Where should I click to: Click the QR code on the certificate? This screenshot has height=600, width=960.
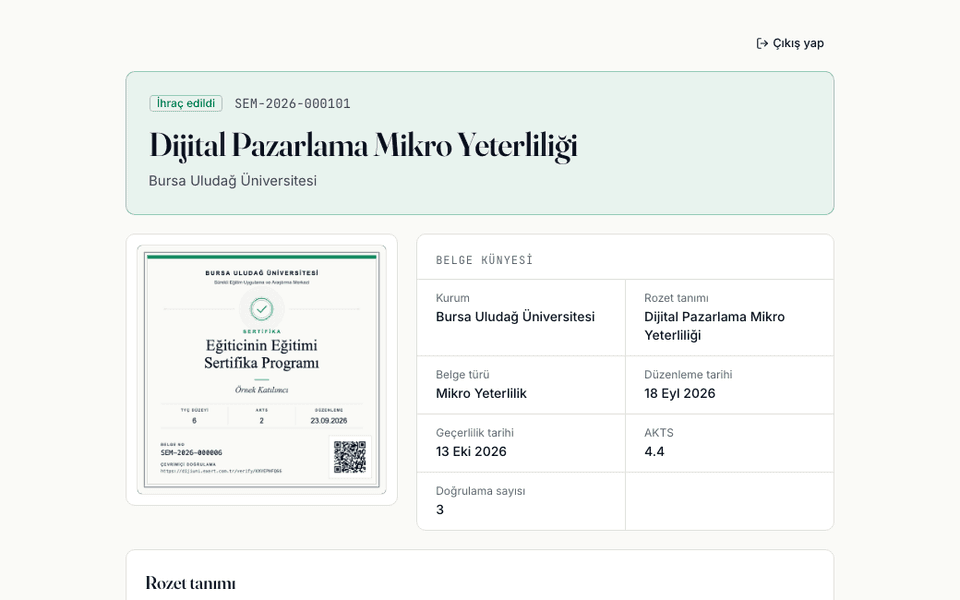(350, 457)
